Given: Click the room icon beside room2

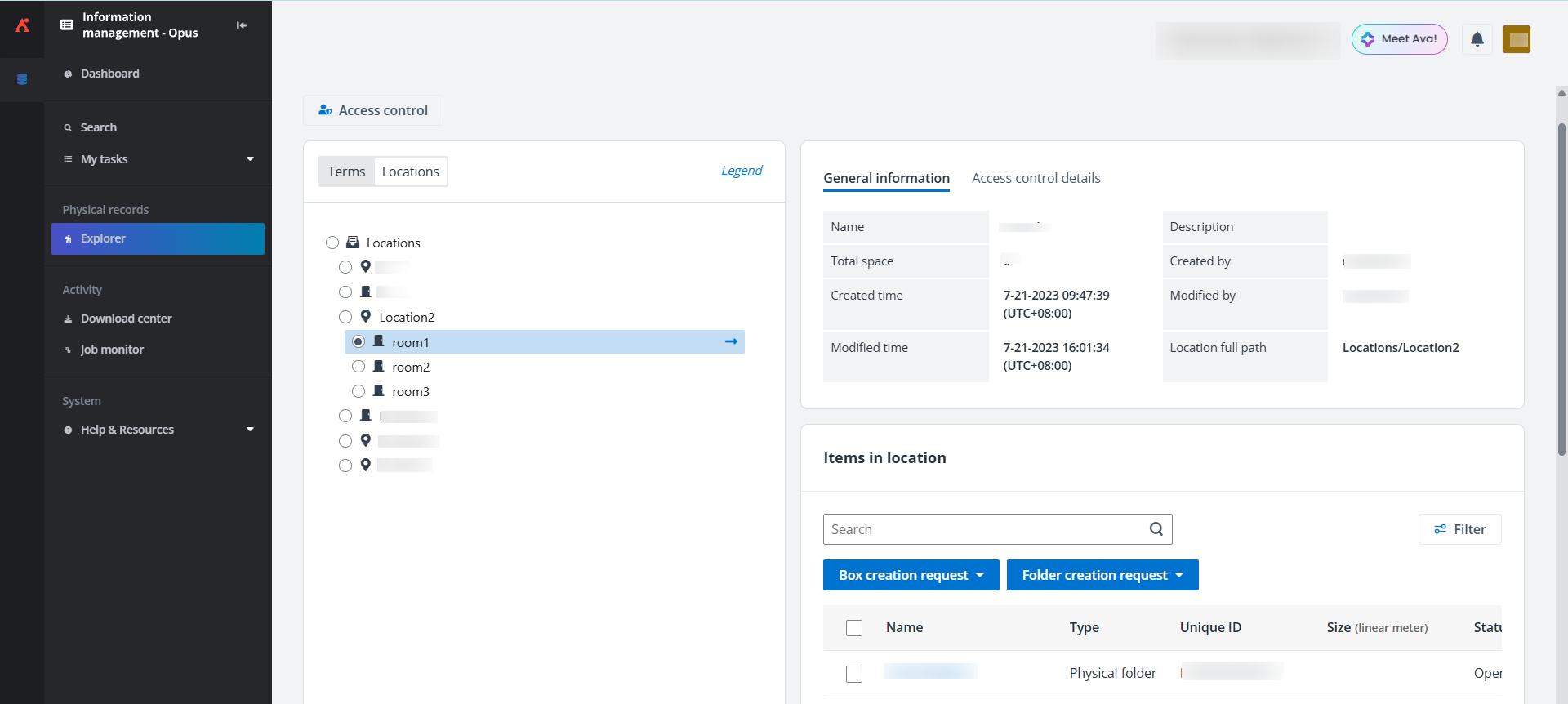Looking at the screenshot, I should tap(379, 367).
